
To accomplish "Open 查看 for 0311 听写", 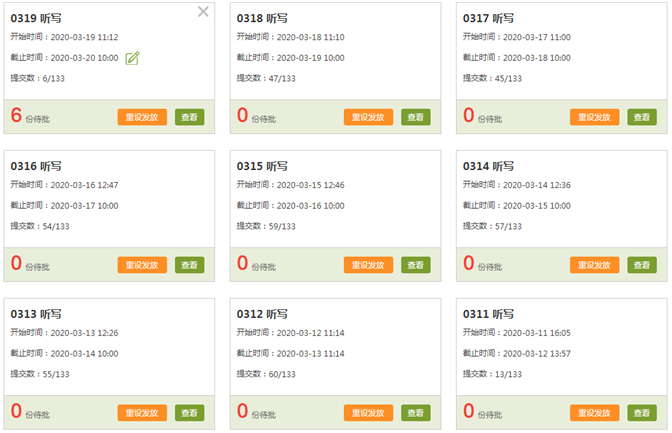I will click(x=642, y=413).
